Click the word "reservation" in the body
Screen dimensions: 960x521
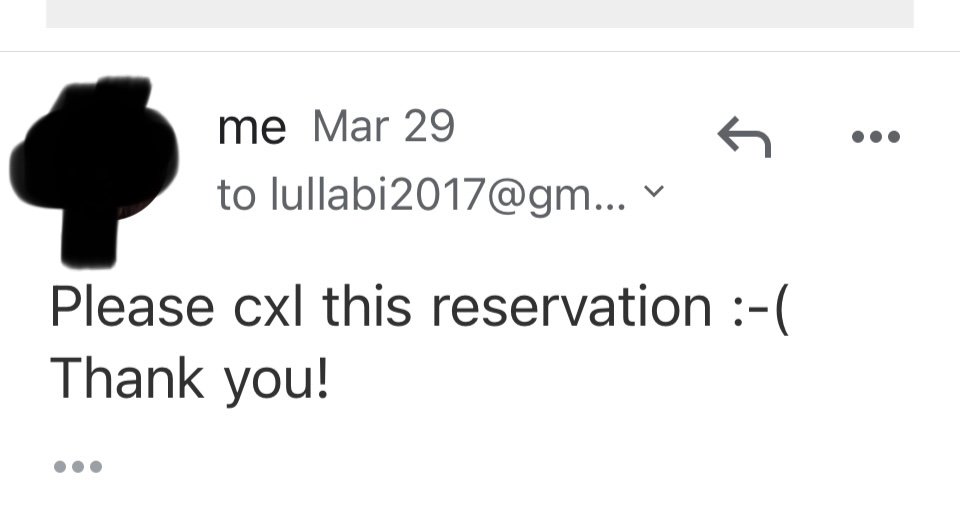[571, 307]
